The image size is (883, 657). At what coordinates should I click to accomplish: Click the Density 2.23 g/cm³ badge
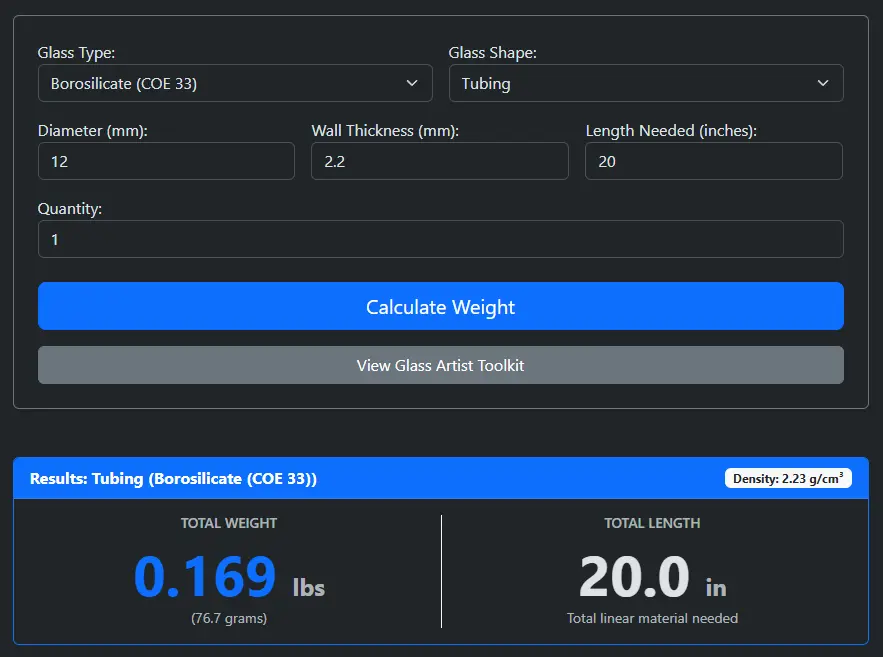point(789,478)
